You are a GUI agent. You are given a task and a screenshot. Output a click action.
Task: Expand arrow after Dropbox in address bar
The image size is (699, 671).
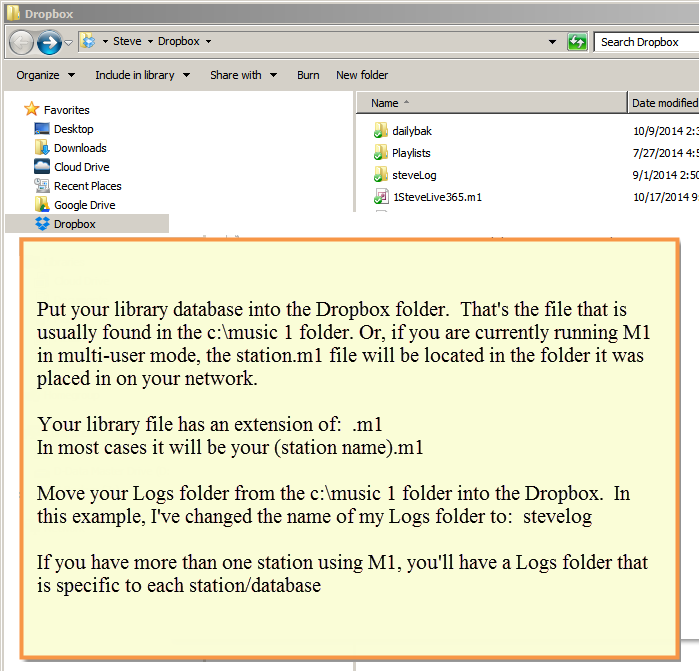click(208, 41)
